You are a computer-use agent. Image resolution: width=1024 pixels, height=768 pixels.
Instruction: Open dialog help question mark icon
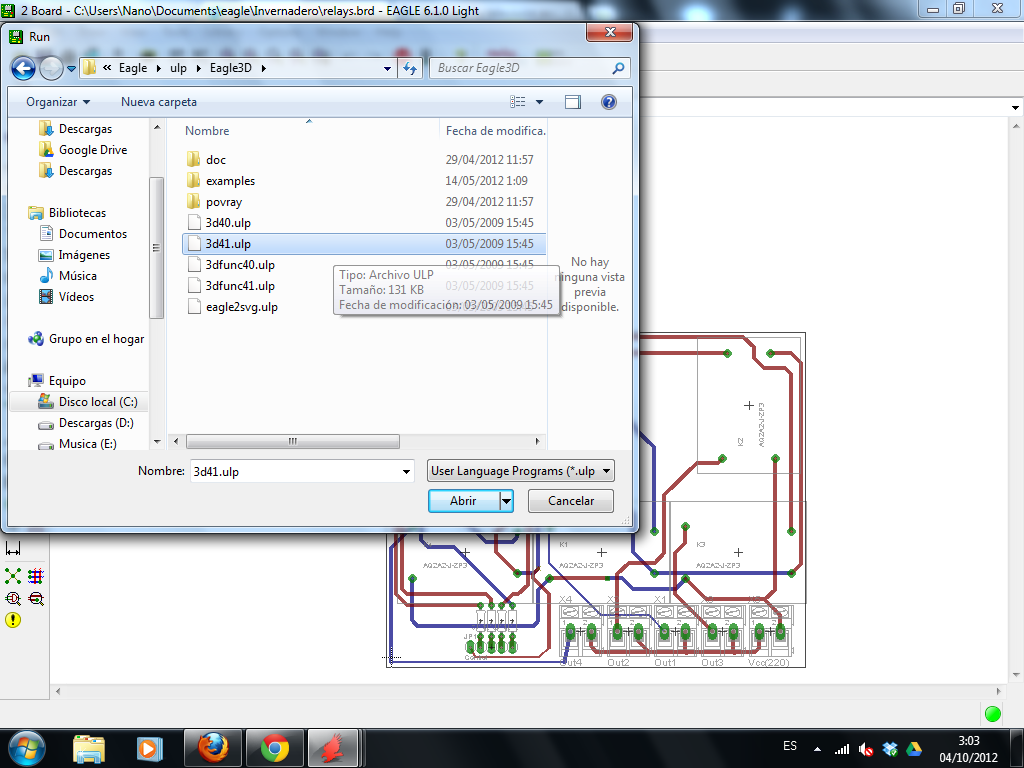coord(609,102)
